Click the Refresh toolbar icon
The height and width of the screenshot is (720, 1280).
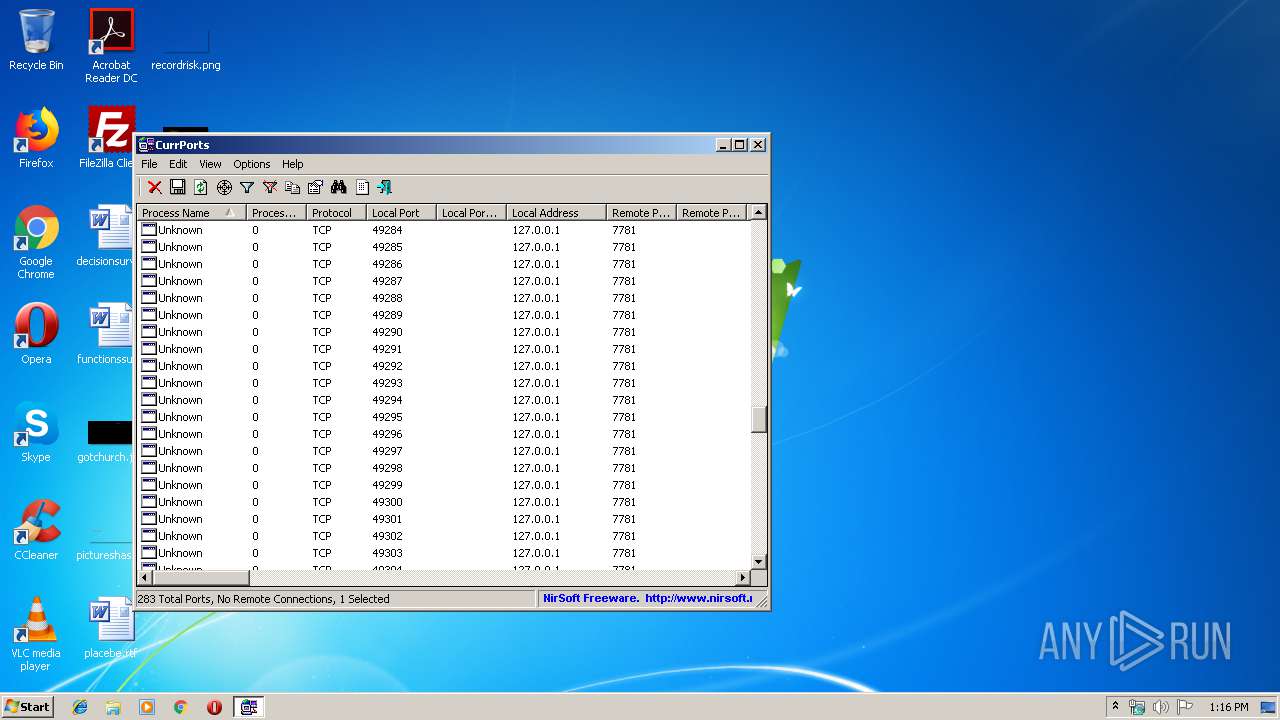click(201, 187)
